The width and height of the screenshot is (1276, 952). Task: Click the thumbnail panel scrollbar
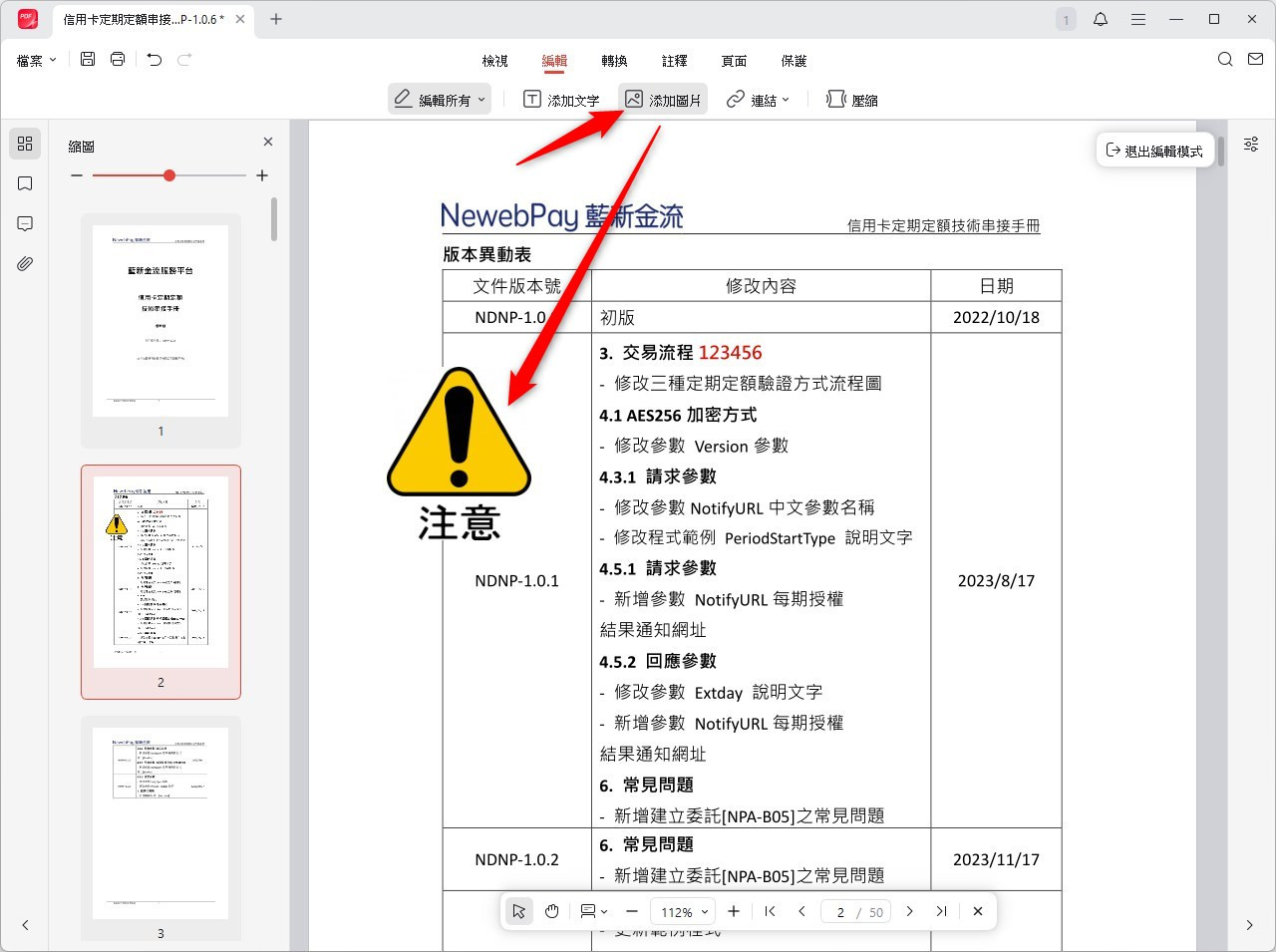[273, 219]
